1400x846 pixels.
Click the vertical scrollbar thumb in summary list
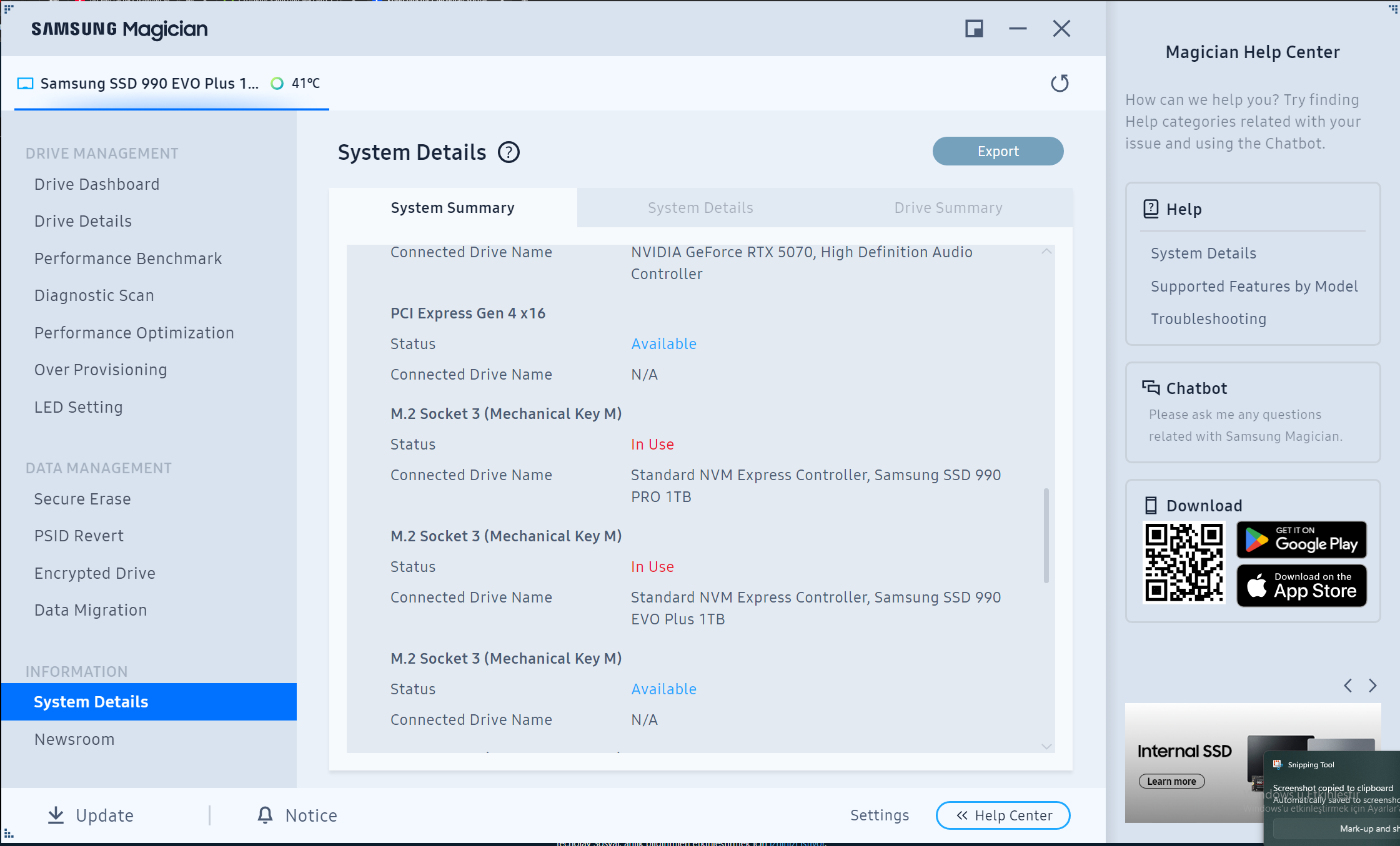pyautogui.click(x=1046, y=536)
